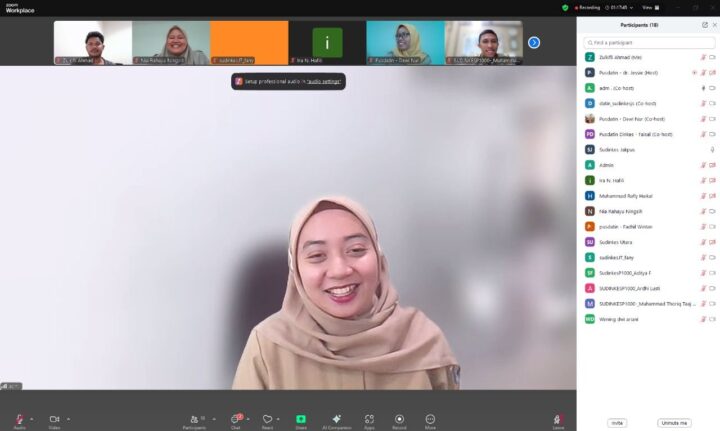Select sudinkesJT_fany participant row

point(649,257)
